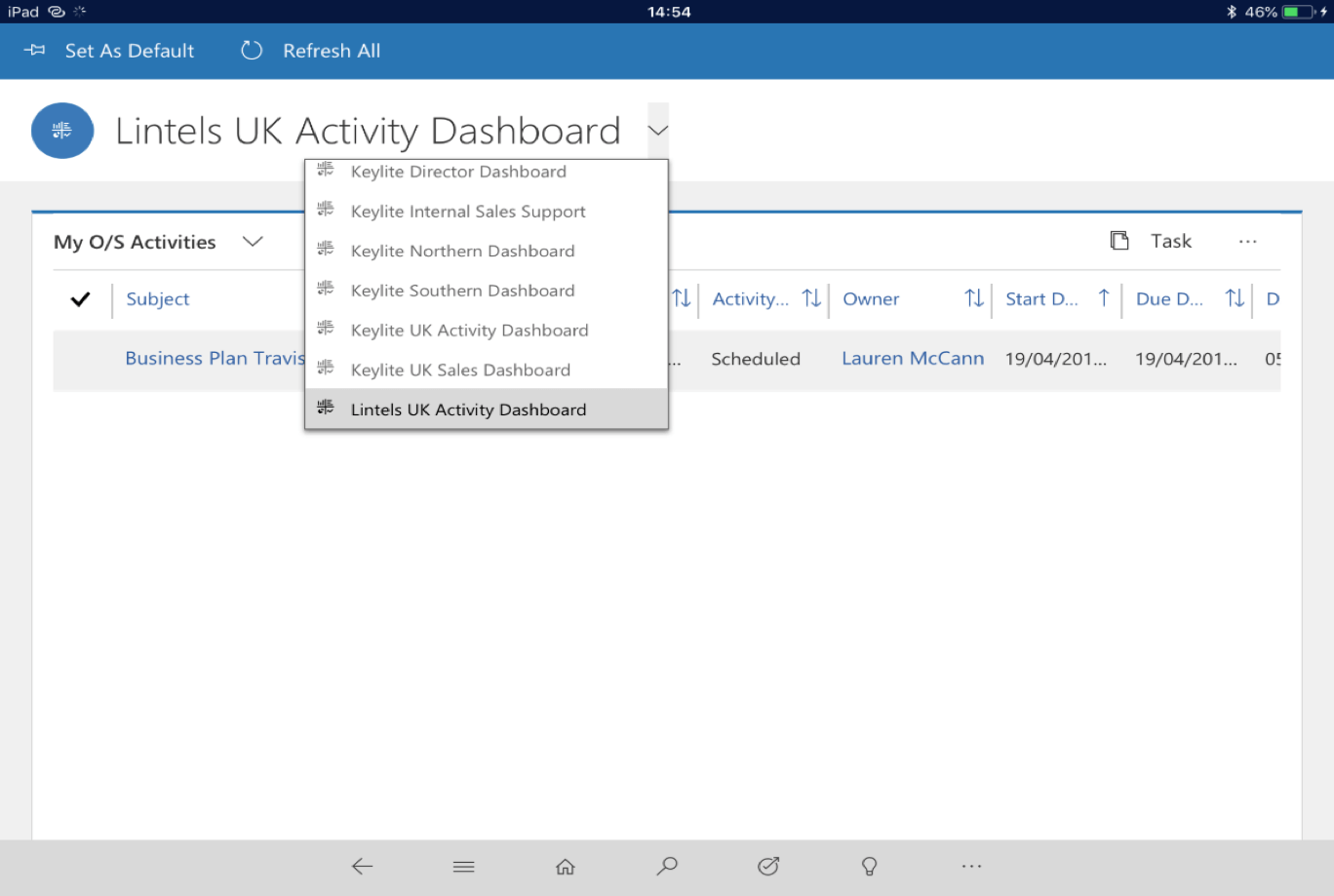Toggle the select-all checkmark in grid header
Viewport: 1334px width, 896px height.
click(81, 299)
